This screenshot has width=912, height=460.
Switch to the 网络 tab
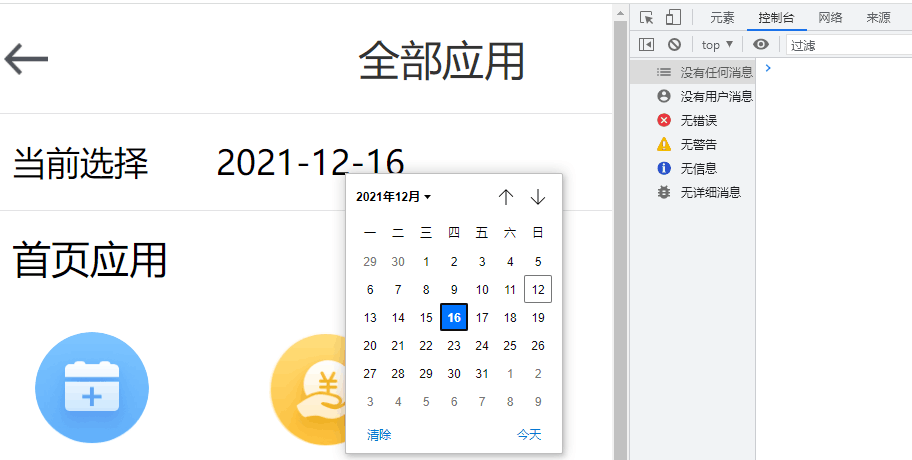(x=830, y=17)
